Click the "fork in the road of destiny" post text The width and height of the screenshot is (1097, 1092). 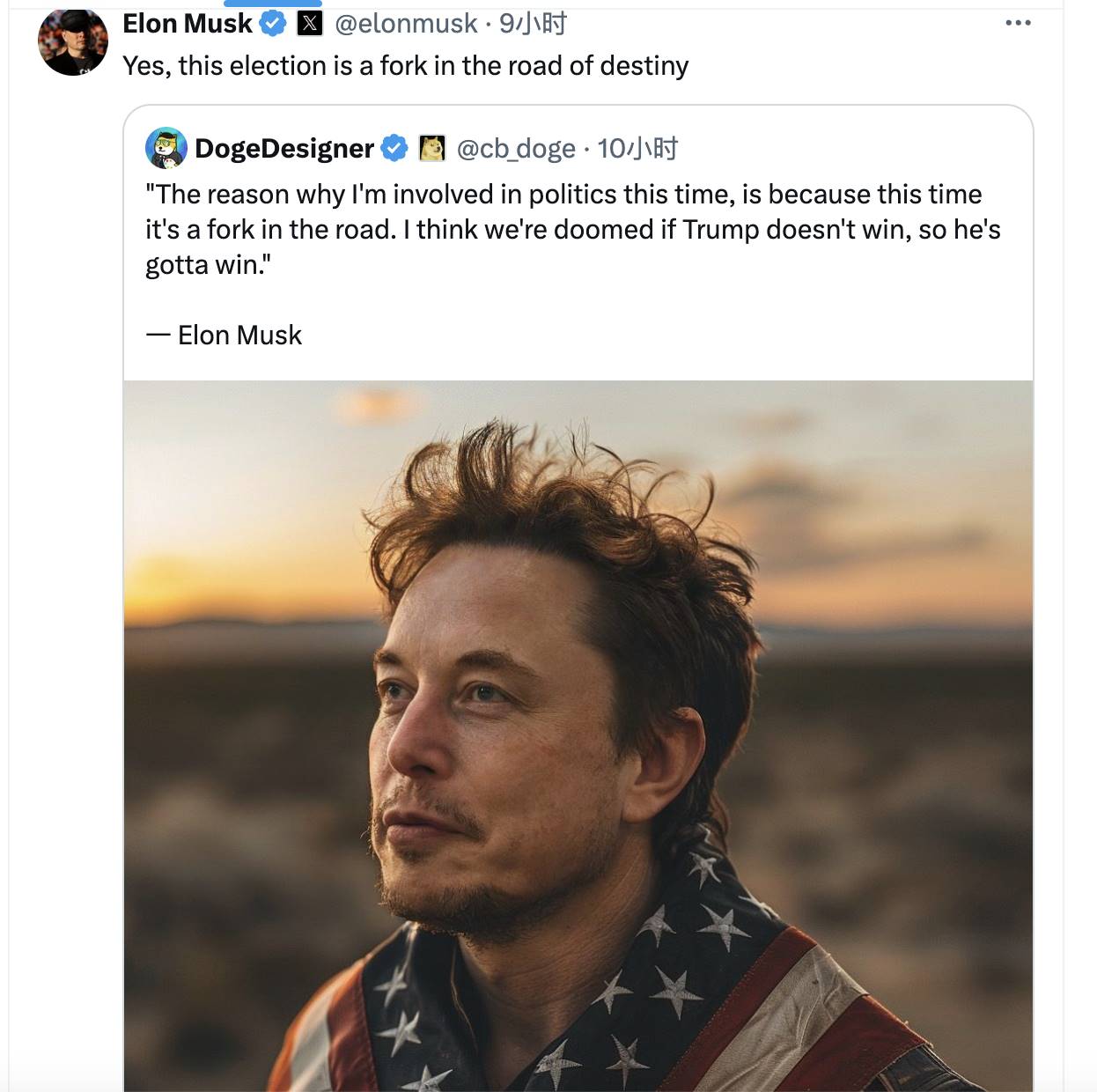(x=405, y=66)
